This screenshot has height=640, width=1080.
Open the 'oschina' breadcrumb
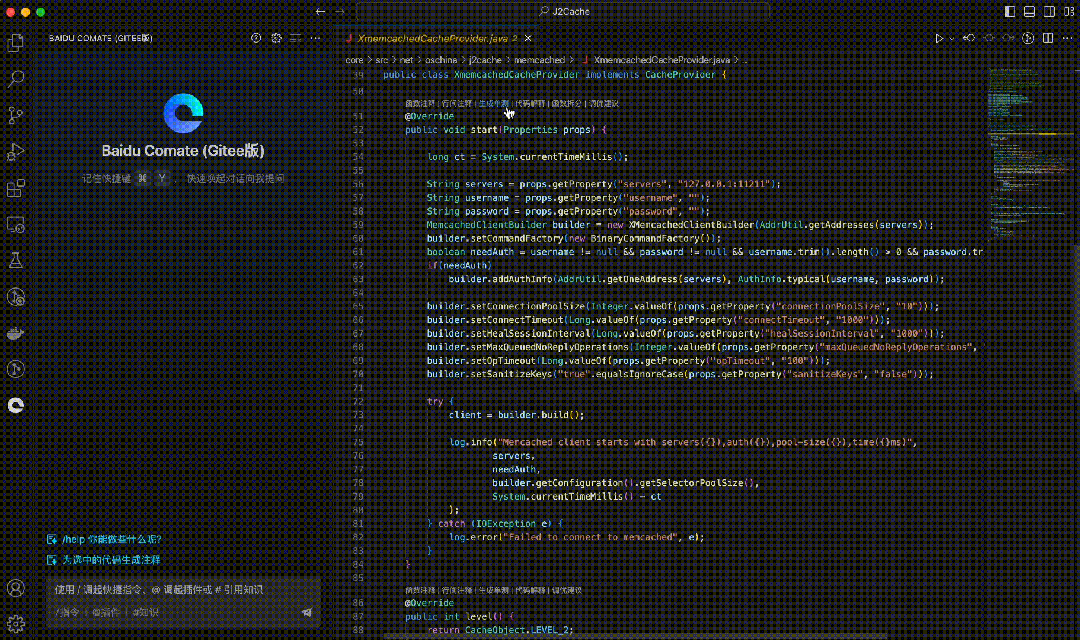pos(442,60)
